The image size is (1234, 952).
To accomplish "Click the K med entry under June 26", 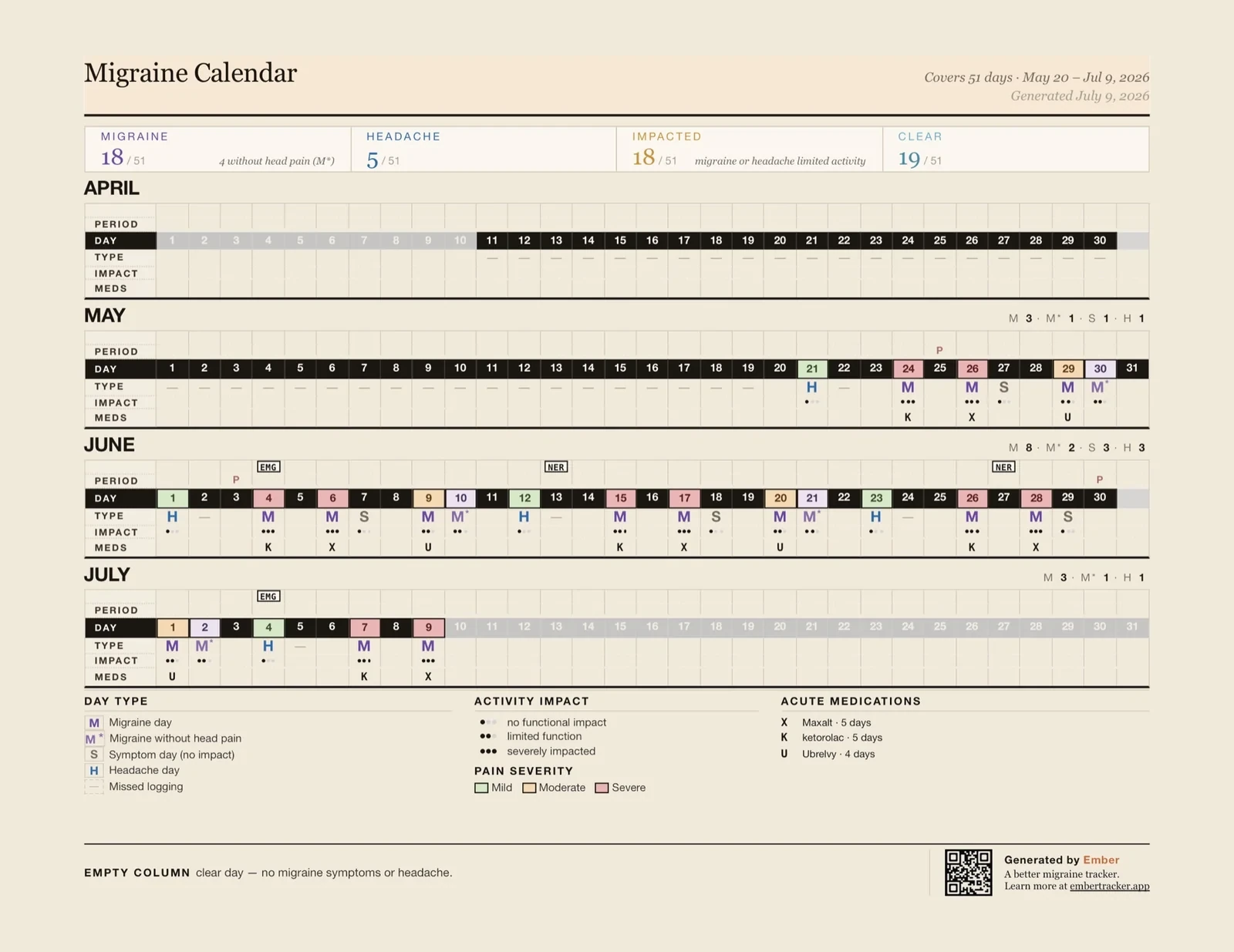I will 972,547.
